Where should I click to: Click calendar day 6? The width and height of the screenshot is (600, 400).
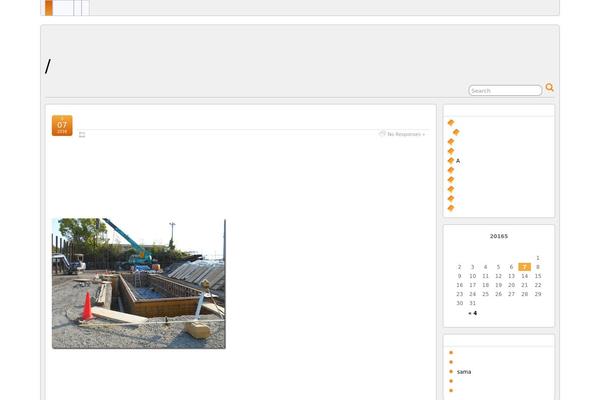click(511, 267)
